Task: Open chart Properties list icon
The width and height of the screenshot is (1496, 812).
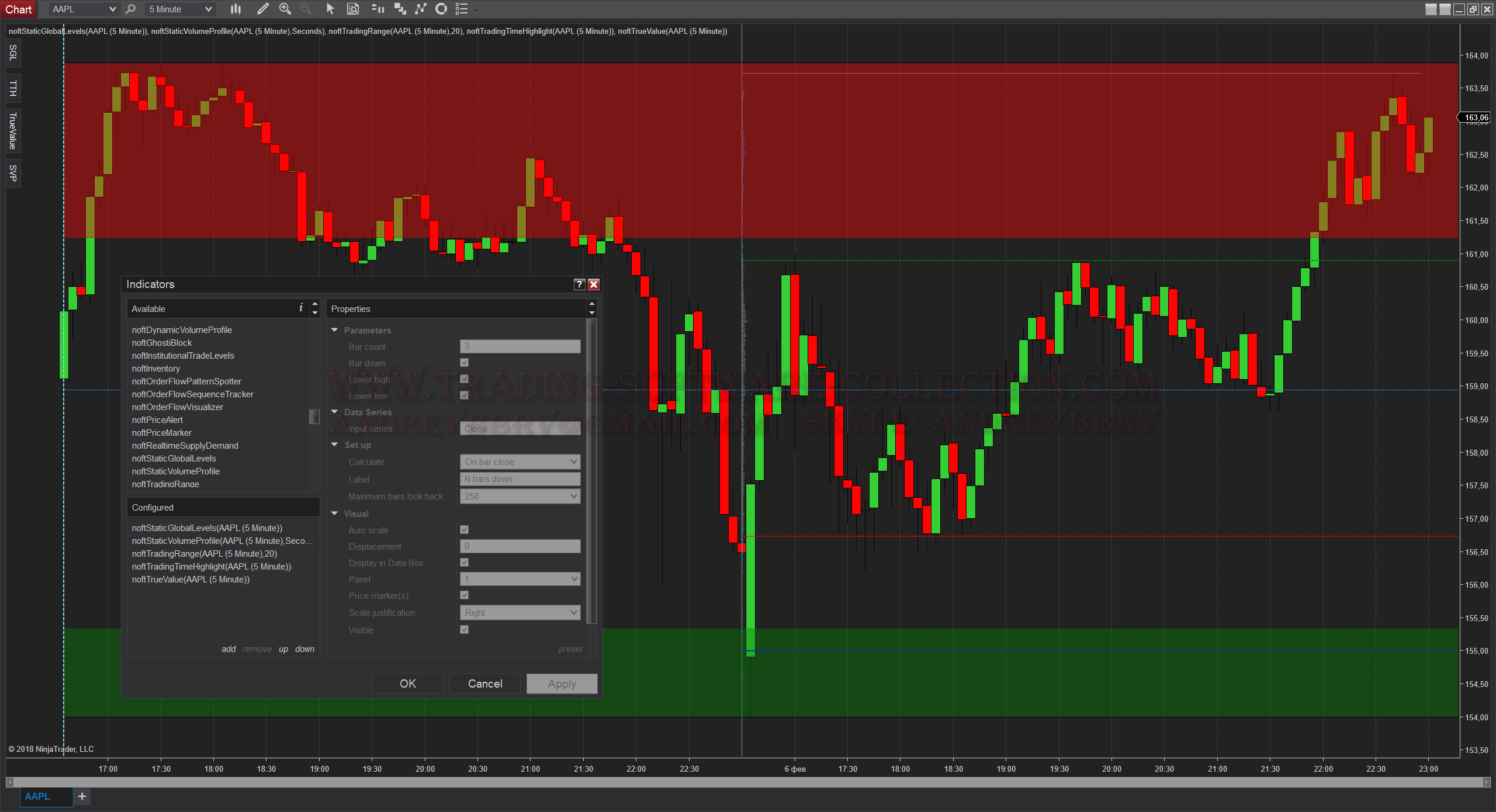Action: point(462,9)
